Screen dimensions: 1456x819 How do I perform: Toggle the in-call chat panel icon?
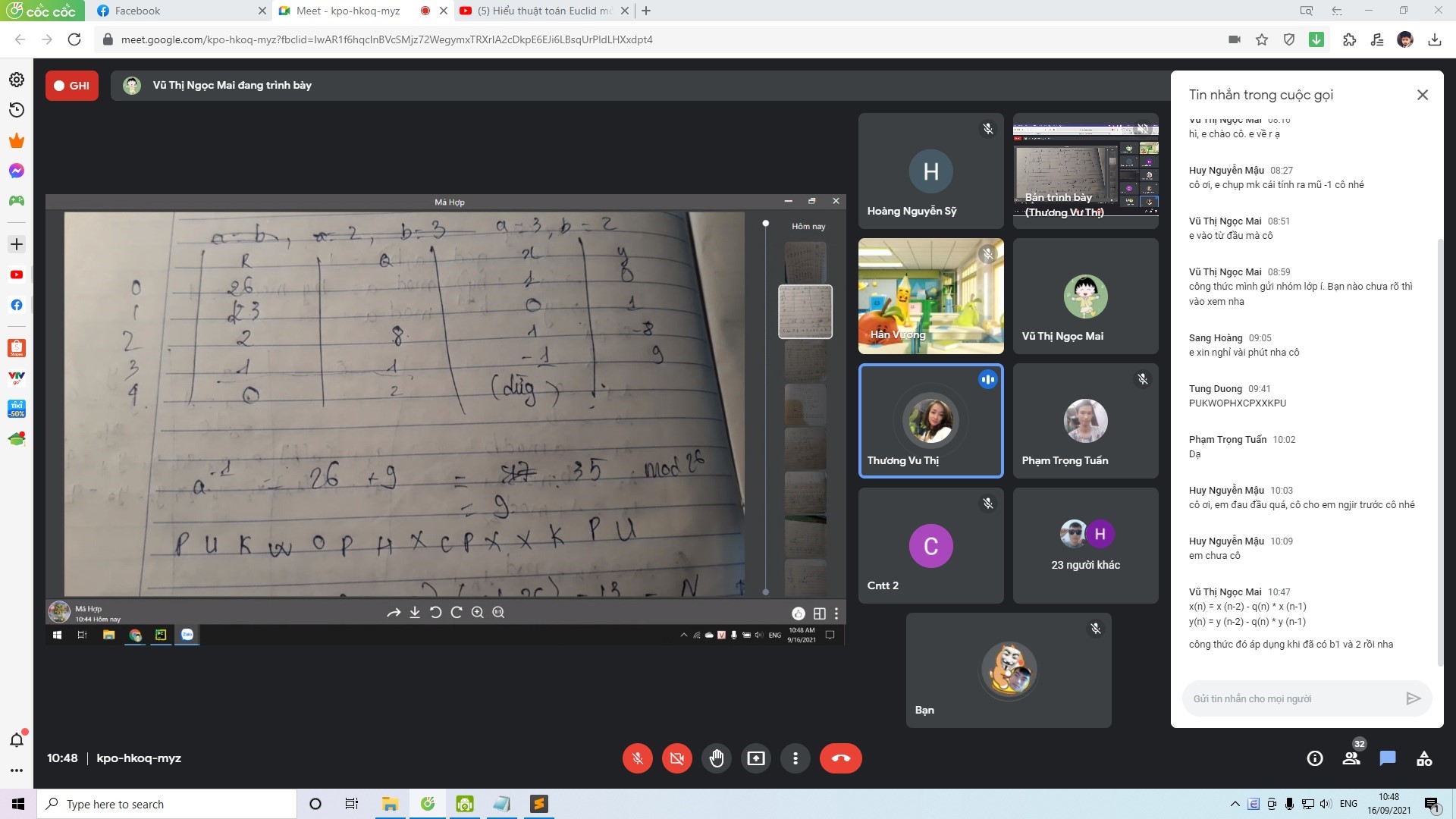(1388, 758)
